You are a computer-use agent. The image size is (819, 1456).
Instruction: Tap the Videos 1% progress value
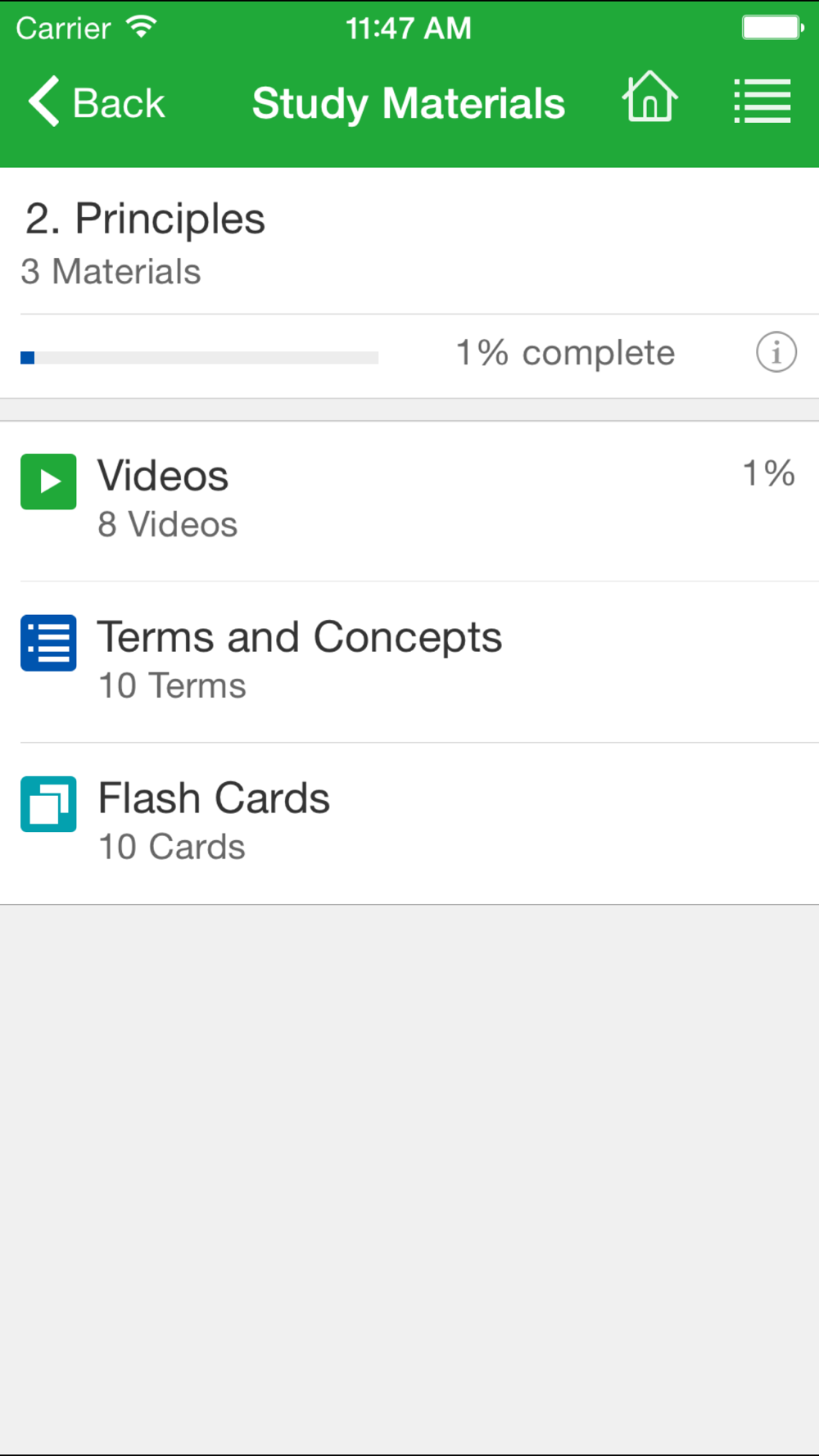pos(768,473)
